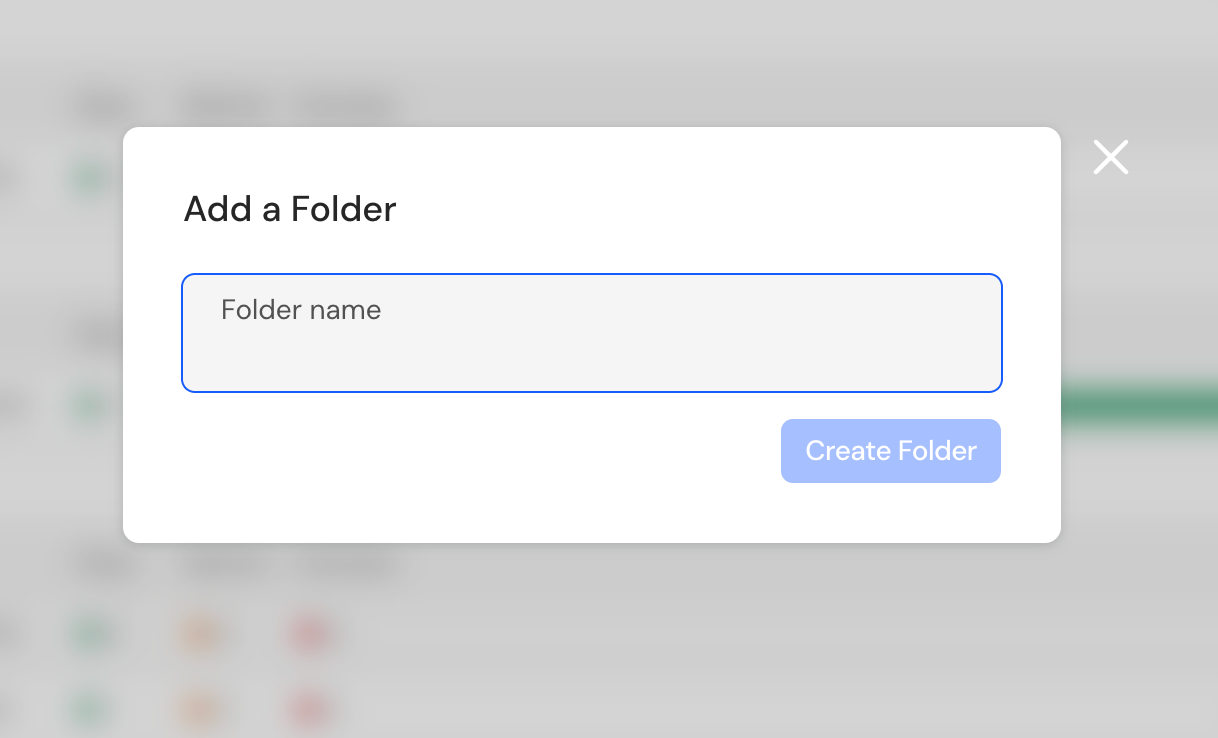
Task: Click the green dot in the second blurred row
Action: pos(90,406)
